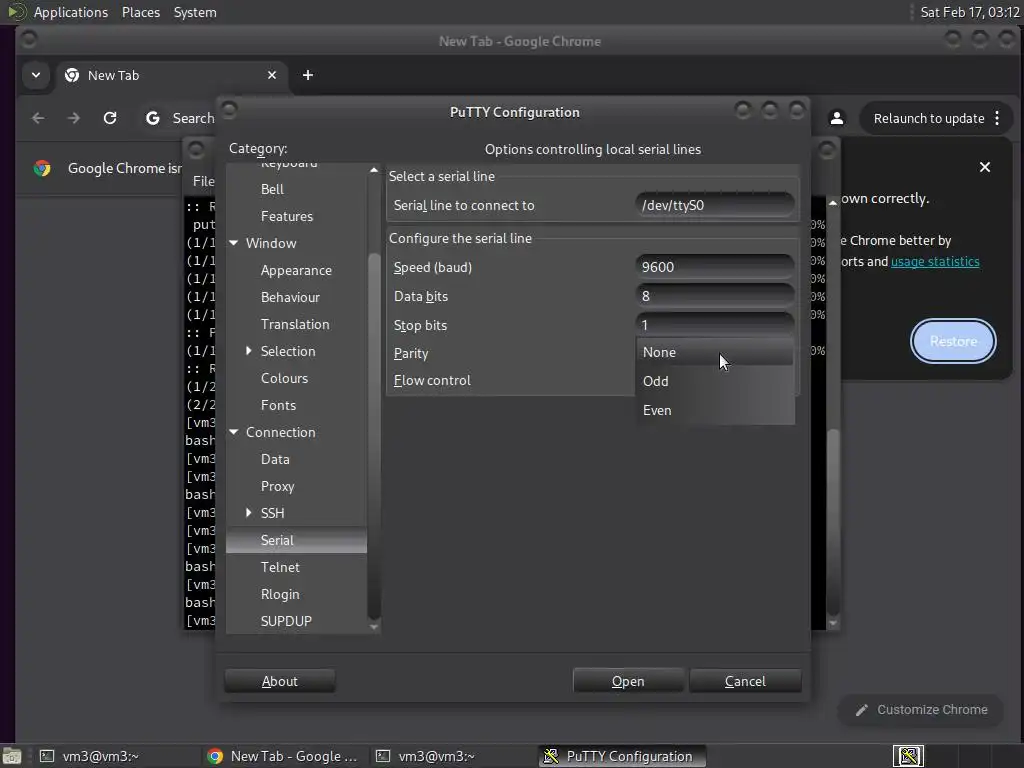Screen dimensions: 1024x768
Task: Click the Open button in PuTTY
Action: (628, 681)
